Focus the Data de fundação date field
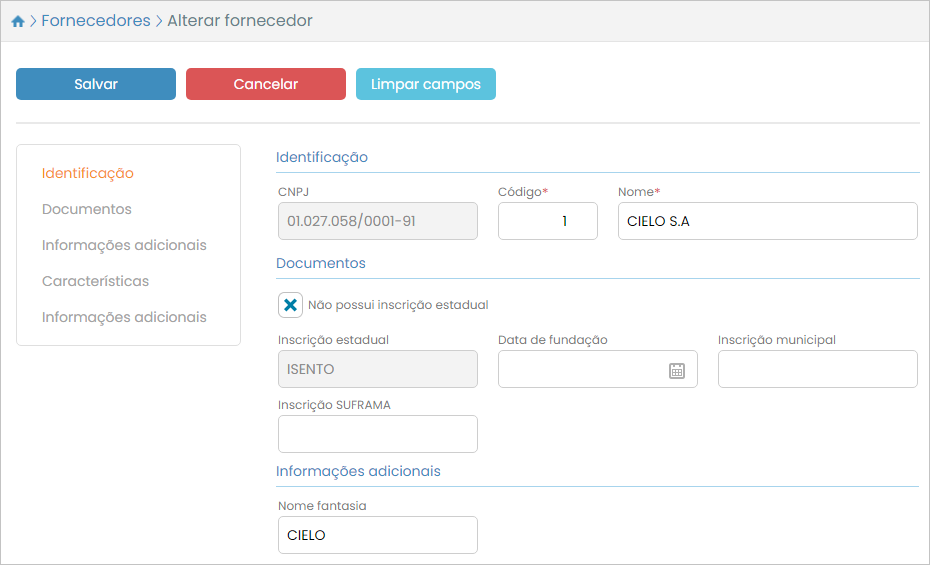930x565 pixels. pyautogui.click(x=580, y=369)
